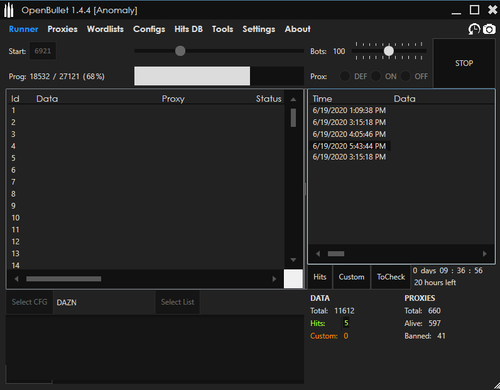500x390 pixels.
Task: Click the 20 hours left estimate
Action: 435,283
